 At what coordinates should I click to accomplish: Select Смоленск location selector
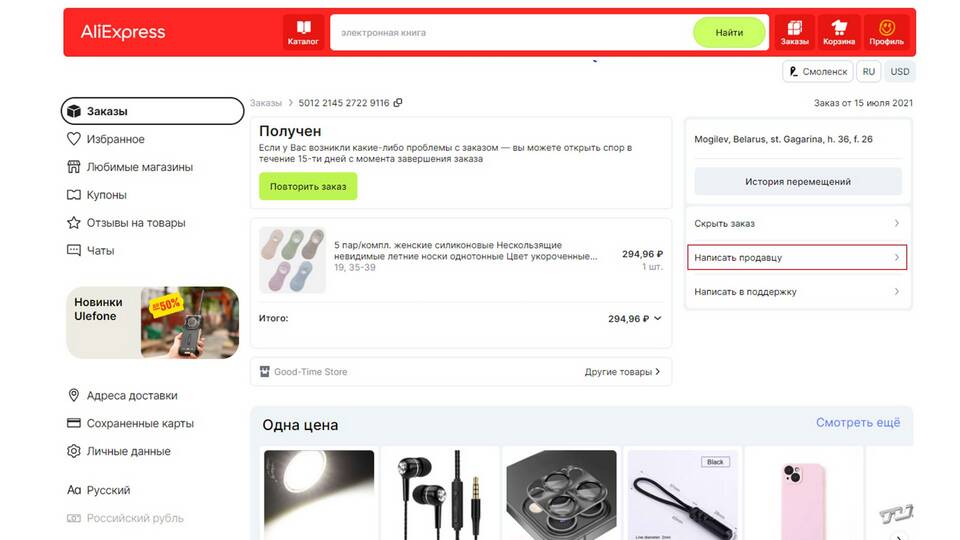pos(817,72)
